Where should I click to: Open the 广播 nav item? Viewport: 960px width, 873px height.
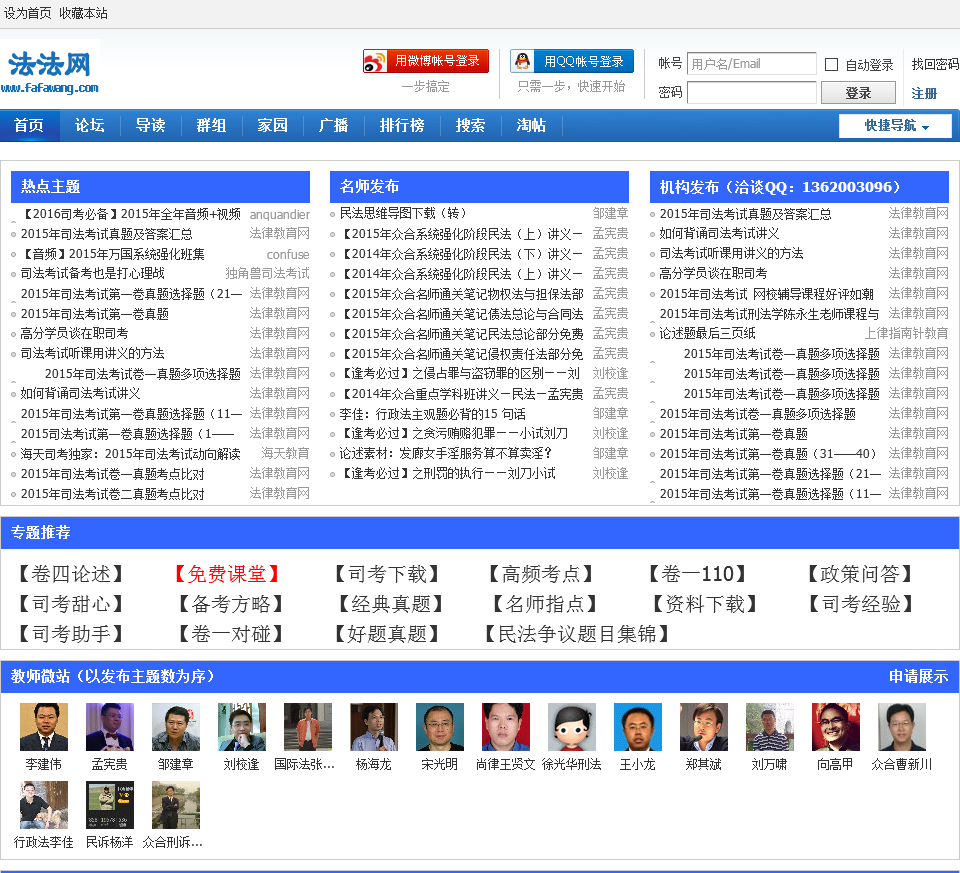(x=333, y=126)
